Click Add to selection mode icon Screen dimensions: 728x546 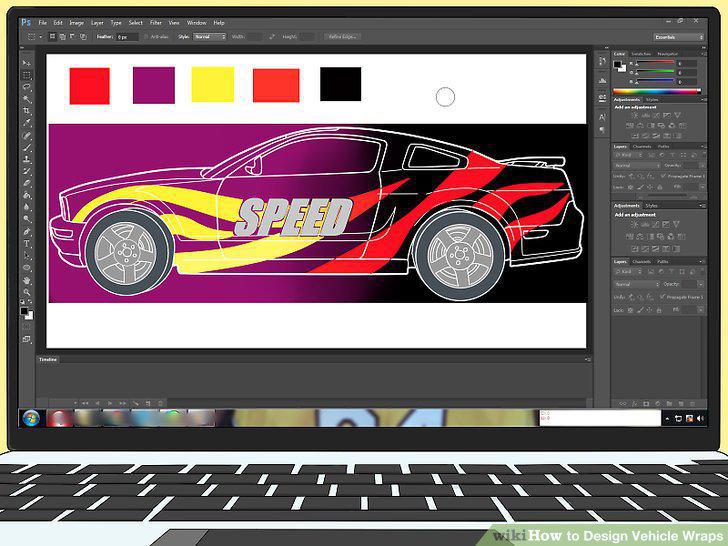(x=62, y=36)
